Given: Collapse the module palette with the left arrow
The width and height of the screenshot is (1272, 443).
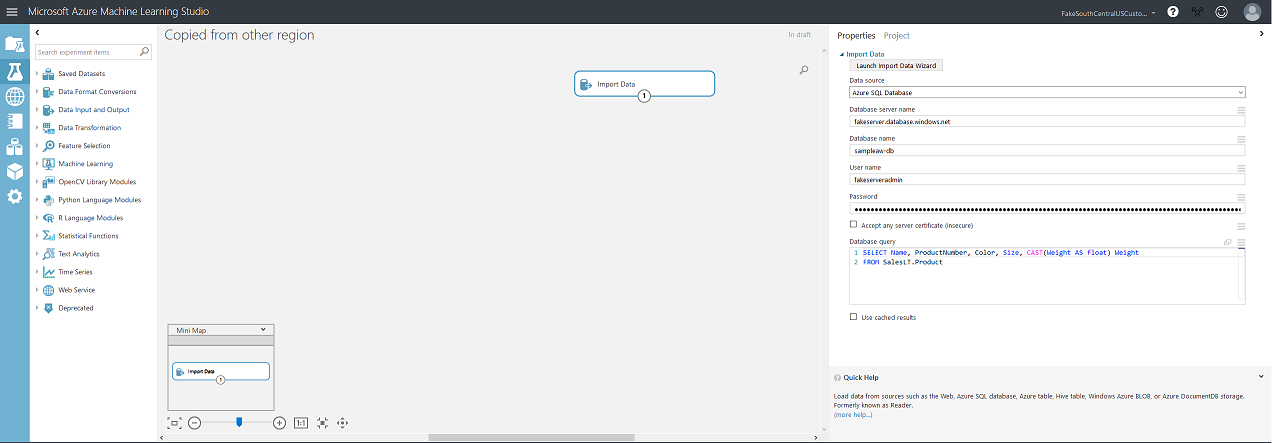Looking at the screenshot, I should pyautogui.click(x=37, y=34).
